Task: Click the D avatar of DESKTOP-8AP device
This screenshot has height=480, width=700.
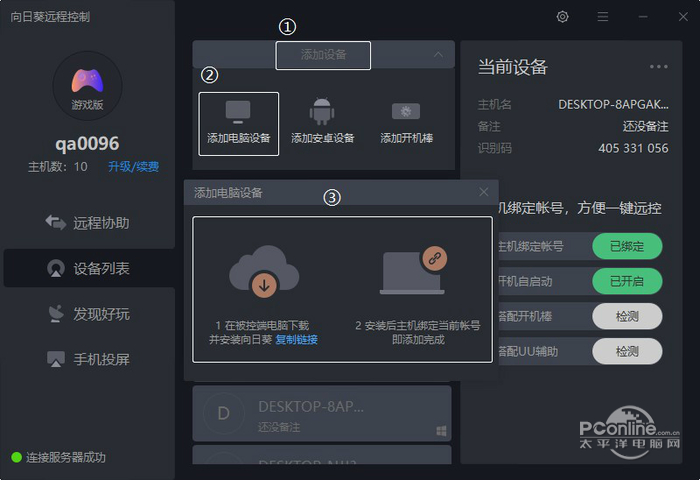Action: pos(224,413)
